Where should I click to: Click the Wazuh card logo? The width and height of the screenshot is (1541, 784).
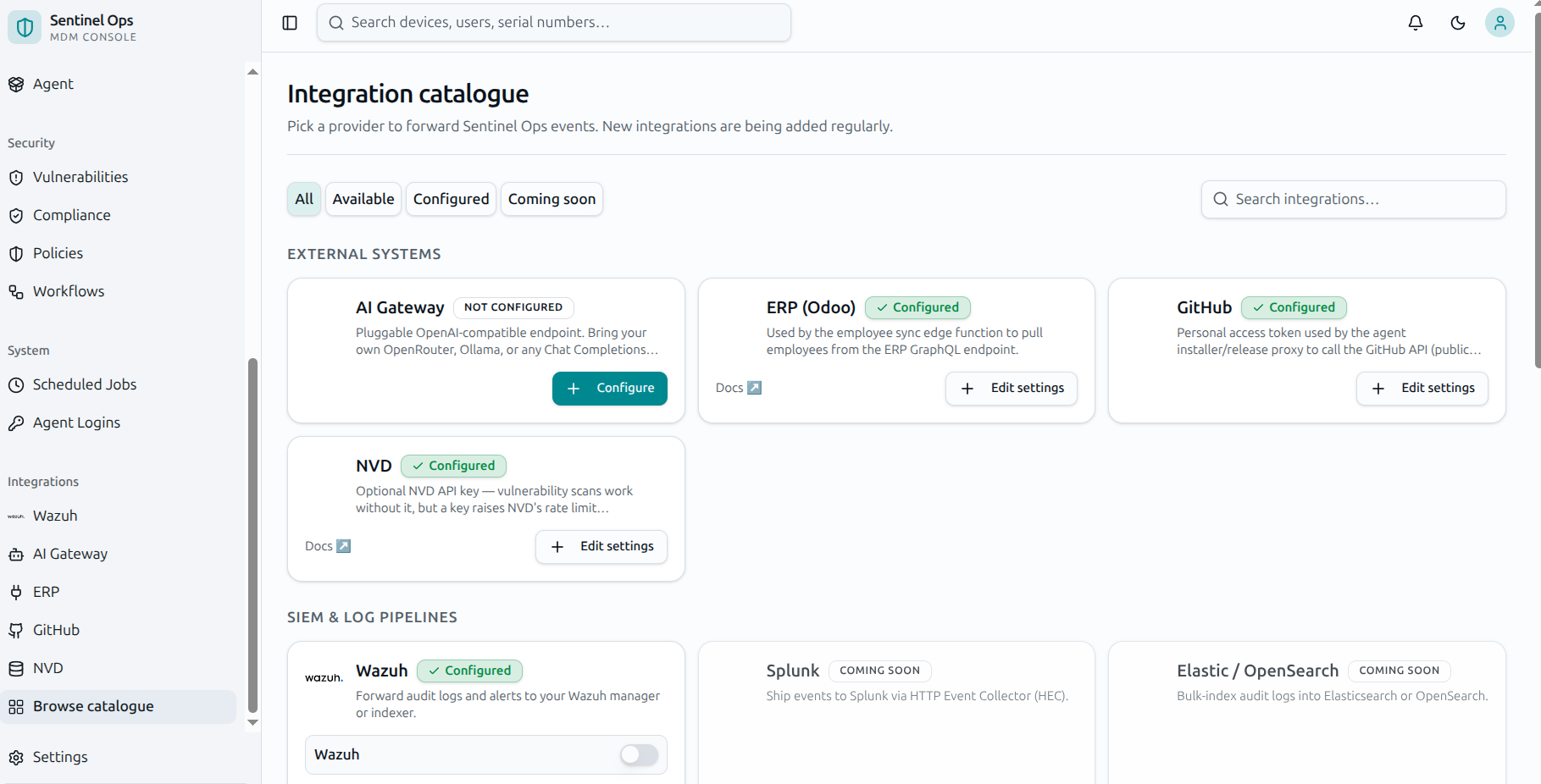(x=324, y=677)
